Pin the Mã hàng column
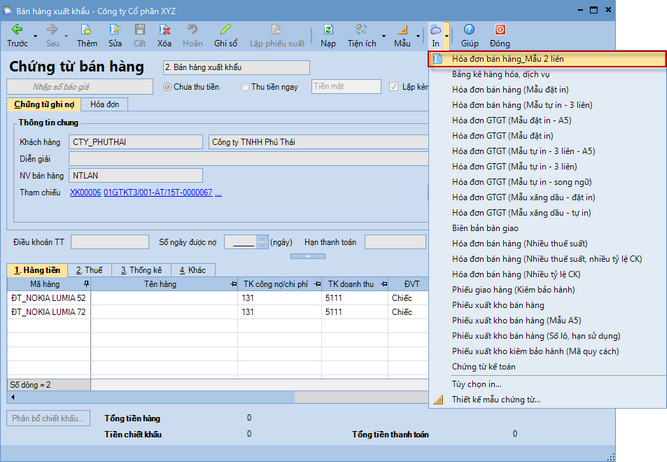 point(86,284)
